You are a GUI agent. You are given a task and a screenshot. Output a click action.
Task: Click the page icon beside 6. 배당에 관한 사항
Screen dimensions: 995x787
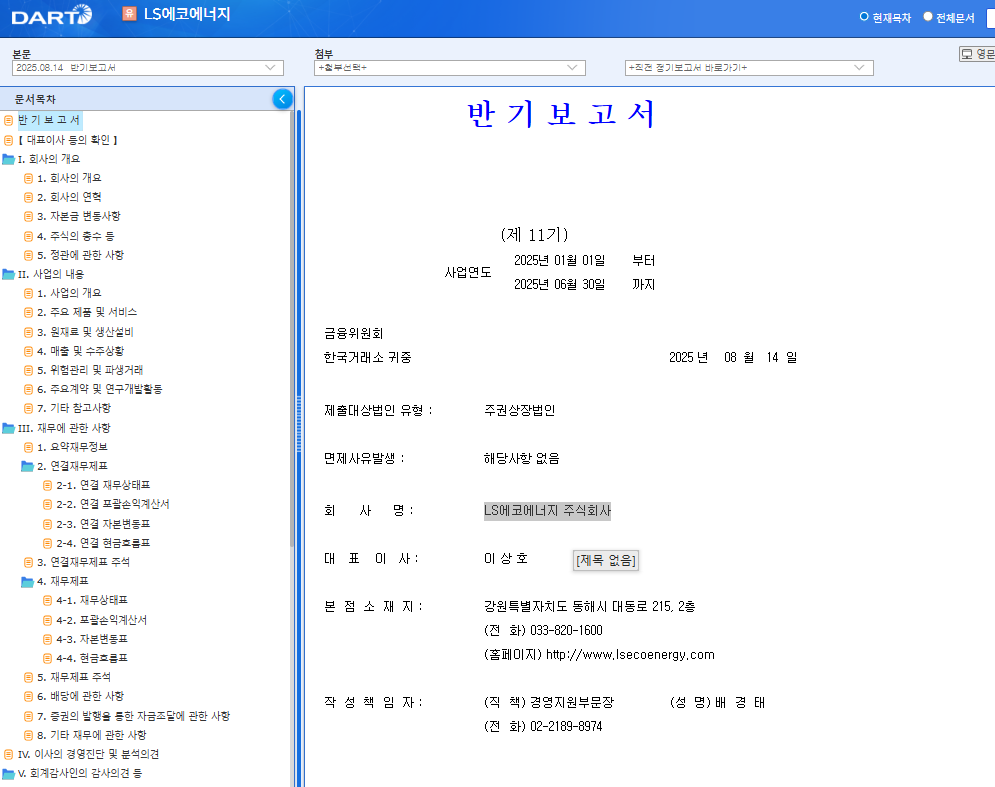[28, 696]
